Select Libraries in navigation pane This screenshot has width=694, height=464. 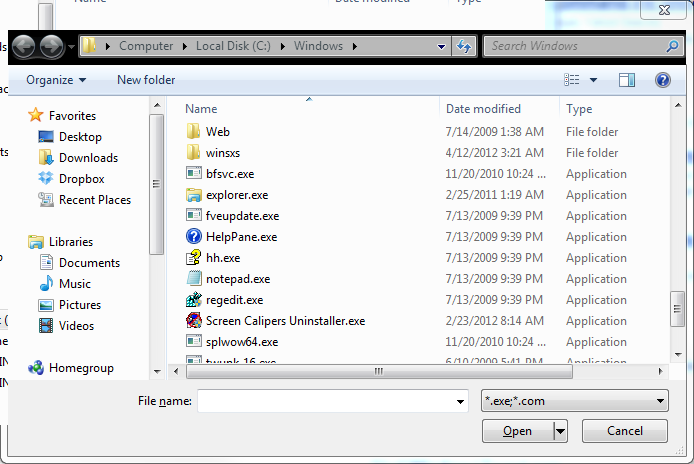point(71,242)
